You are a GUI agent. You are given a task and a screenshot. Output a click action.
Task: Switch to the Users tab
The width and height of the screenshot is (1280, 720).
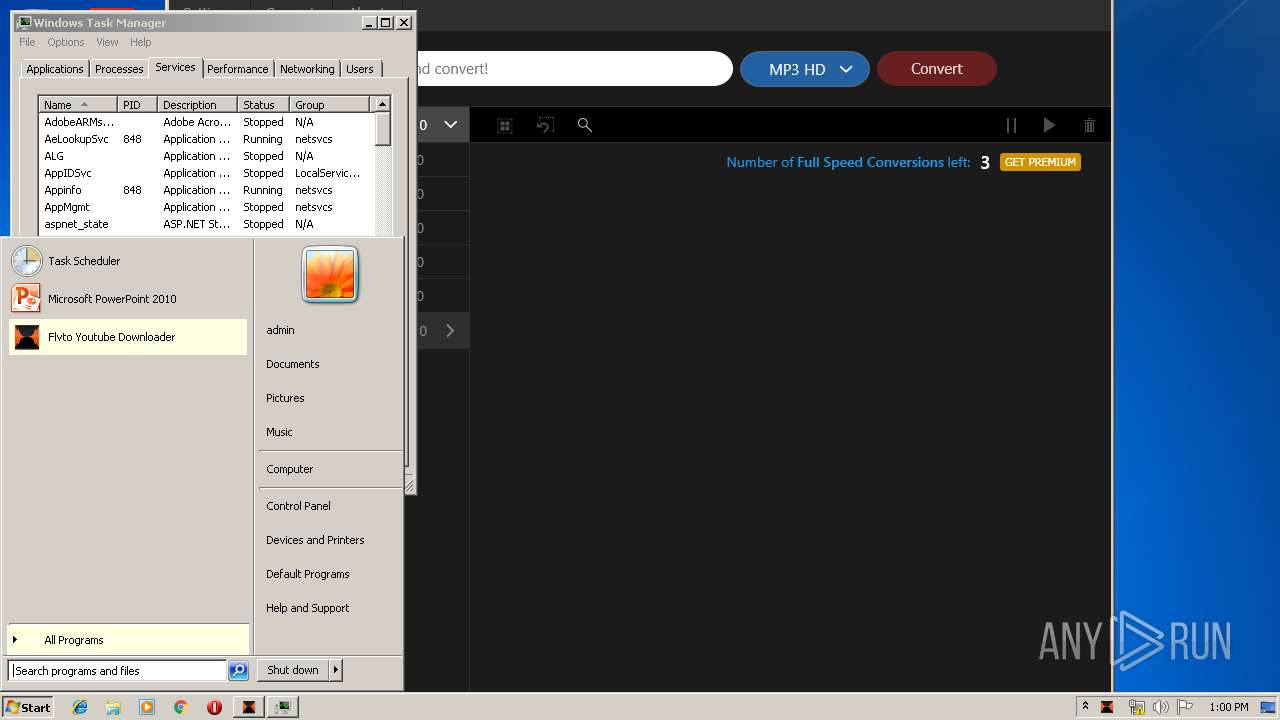click(x=360, y=69)
